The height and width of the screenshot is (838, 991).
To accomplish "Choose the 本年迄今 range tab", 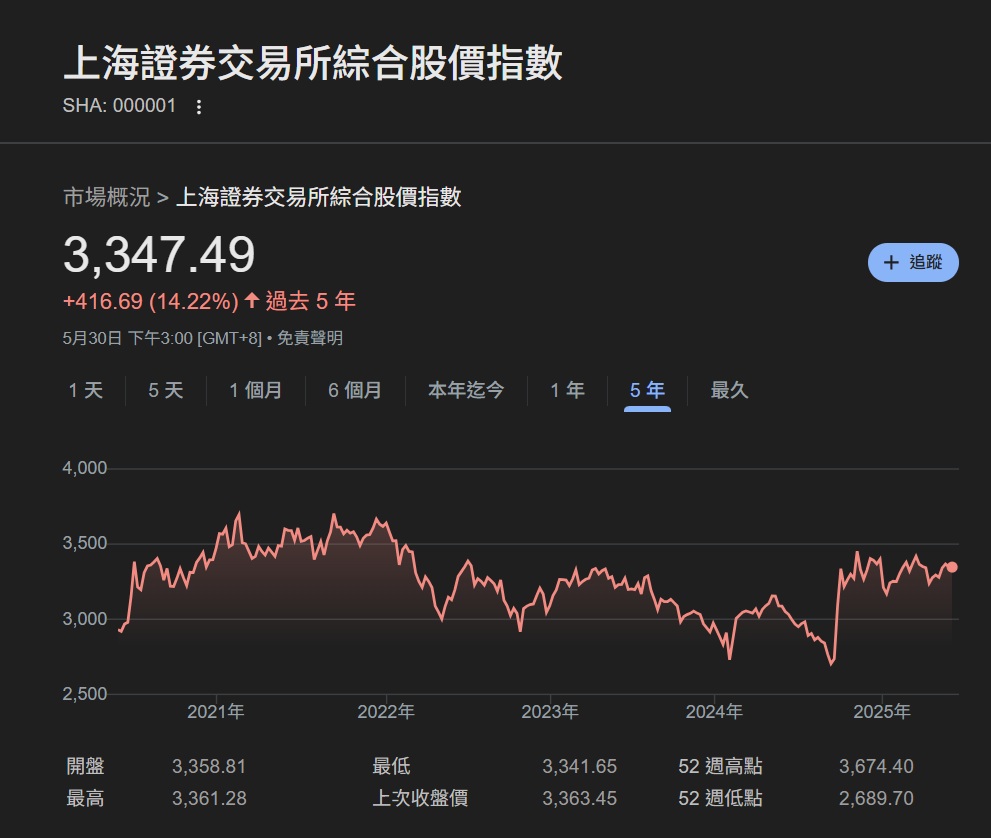I will 466,390.
